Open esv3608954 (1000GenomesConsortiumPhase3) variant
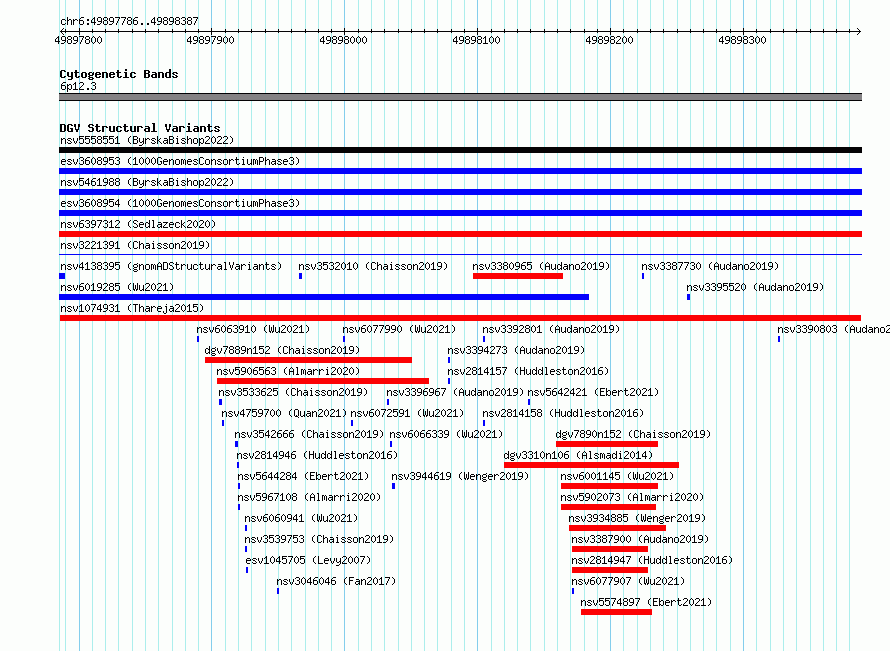 (x=180, y=203)
